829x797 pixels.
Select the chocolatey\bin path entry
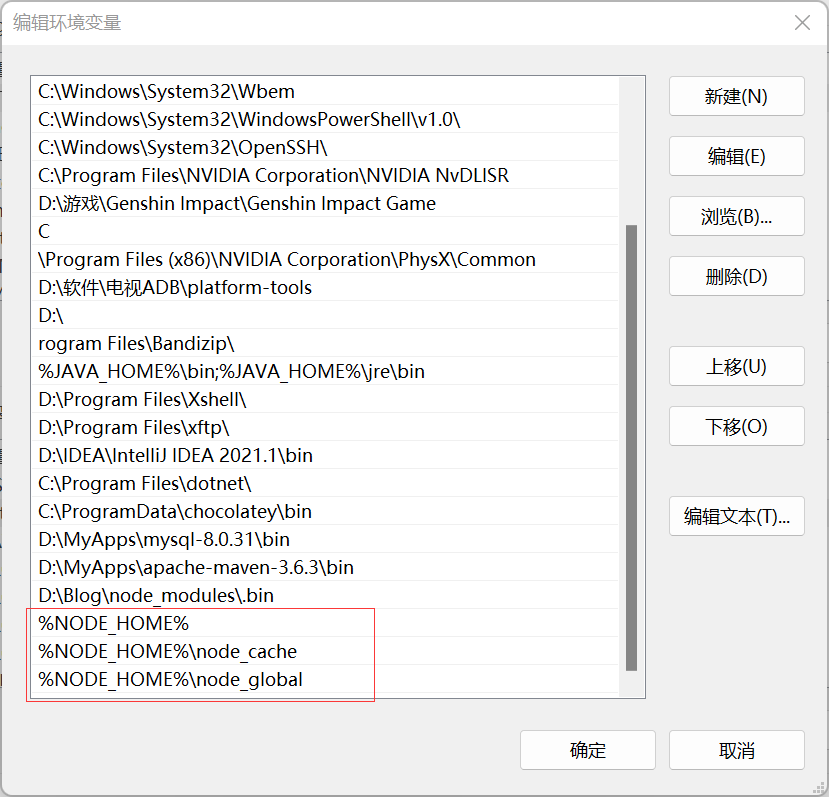click(x=175, y=512)
